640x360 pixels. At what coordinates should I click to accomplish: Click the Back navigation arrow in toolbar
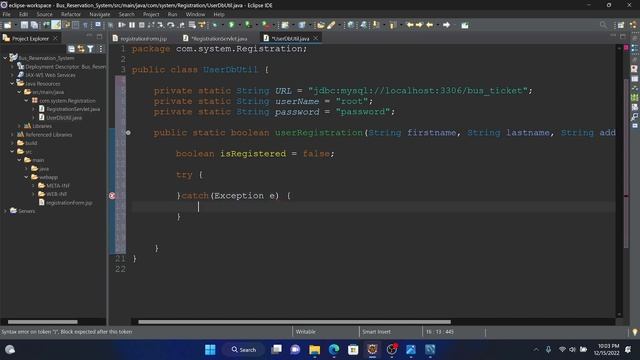pos(429,25)
